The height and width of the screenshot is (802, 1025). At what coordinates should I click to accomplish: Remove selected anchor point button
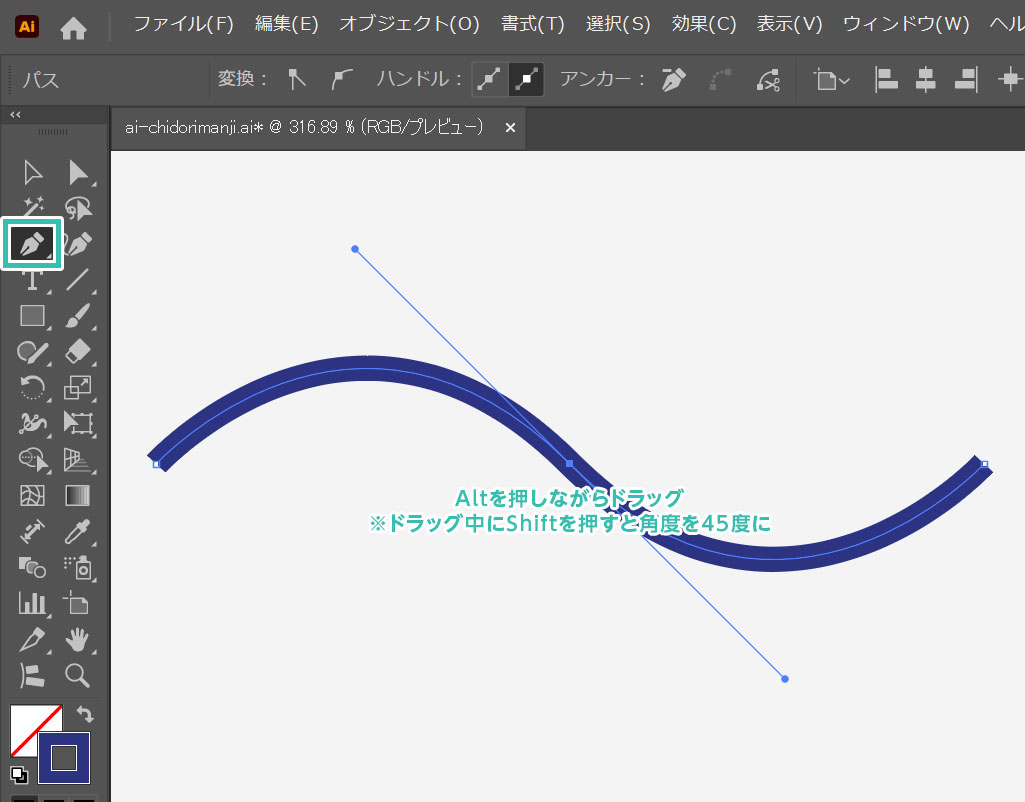coord(673,80)
